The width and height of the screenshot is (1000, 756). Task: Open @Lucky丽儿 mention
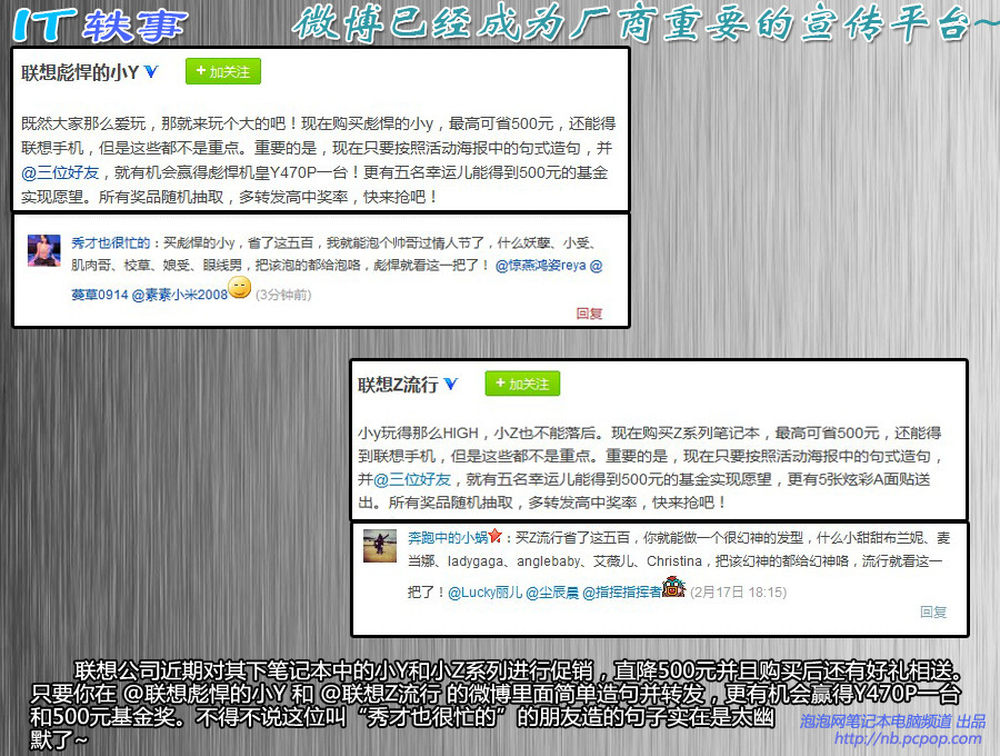(485, 593)
